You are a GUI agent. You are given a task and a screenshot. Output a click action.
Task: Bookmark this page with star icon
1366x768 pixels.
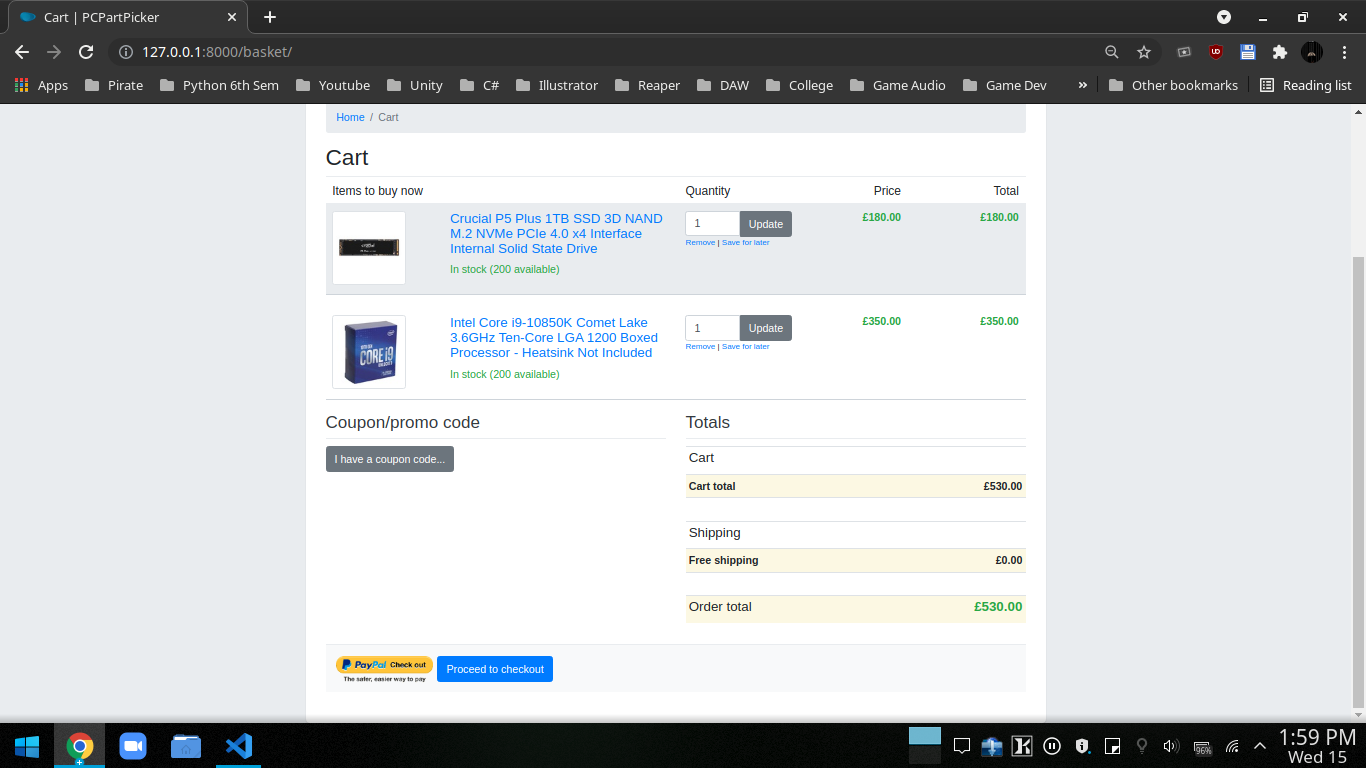(1144, 52)
